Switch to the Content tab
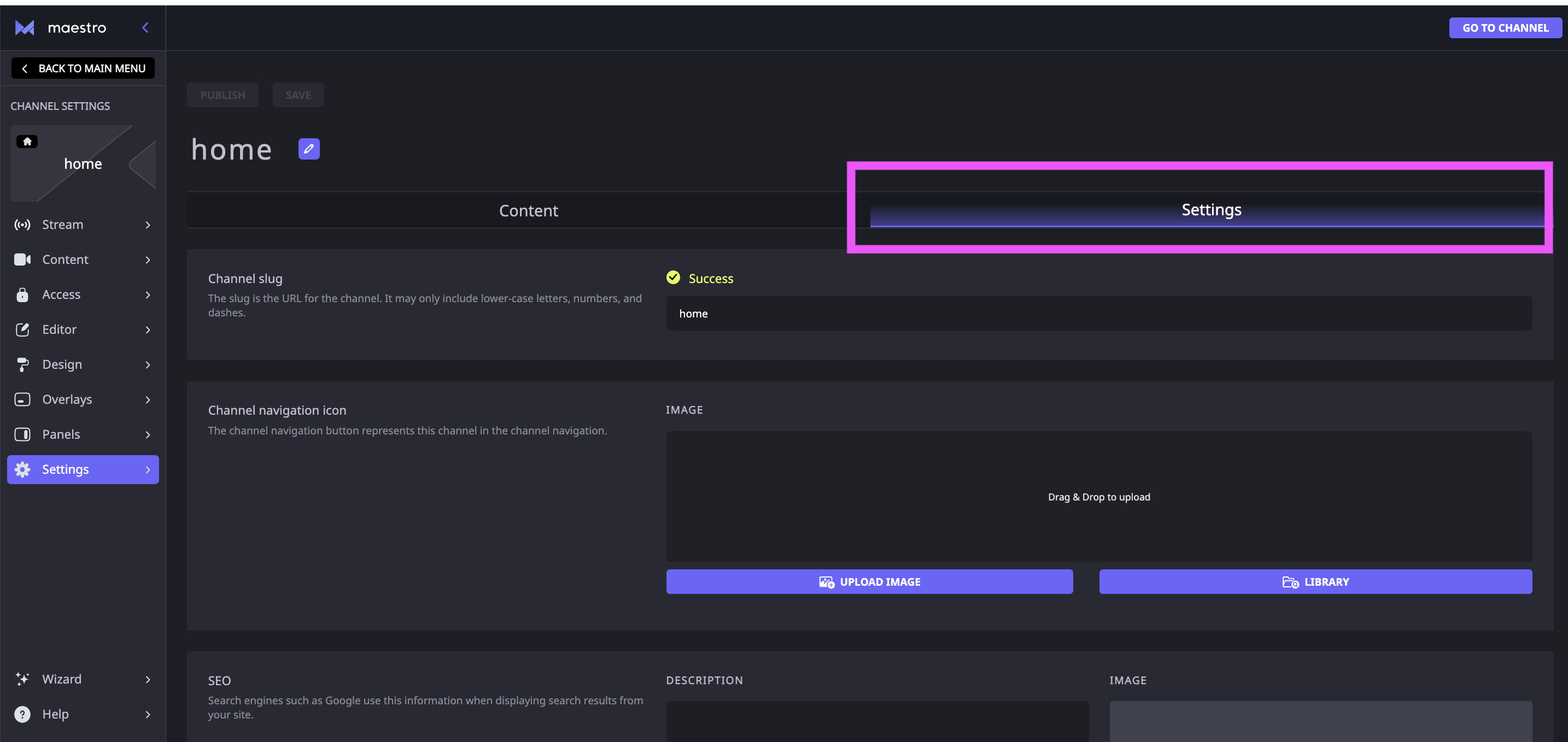 (528, 210)
